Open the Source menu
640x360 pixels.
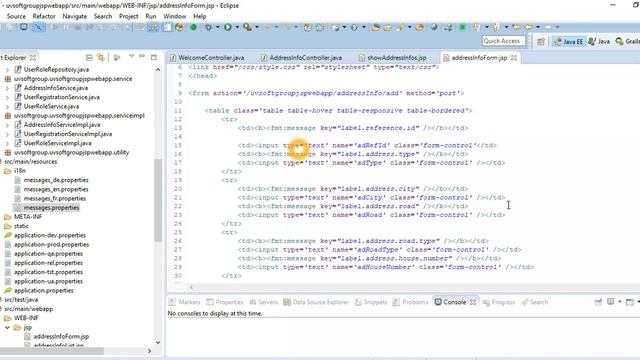click(x=16, y=16)
